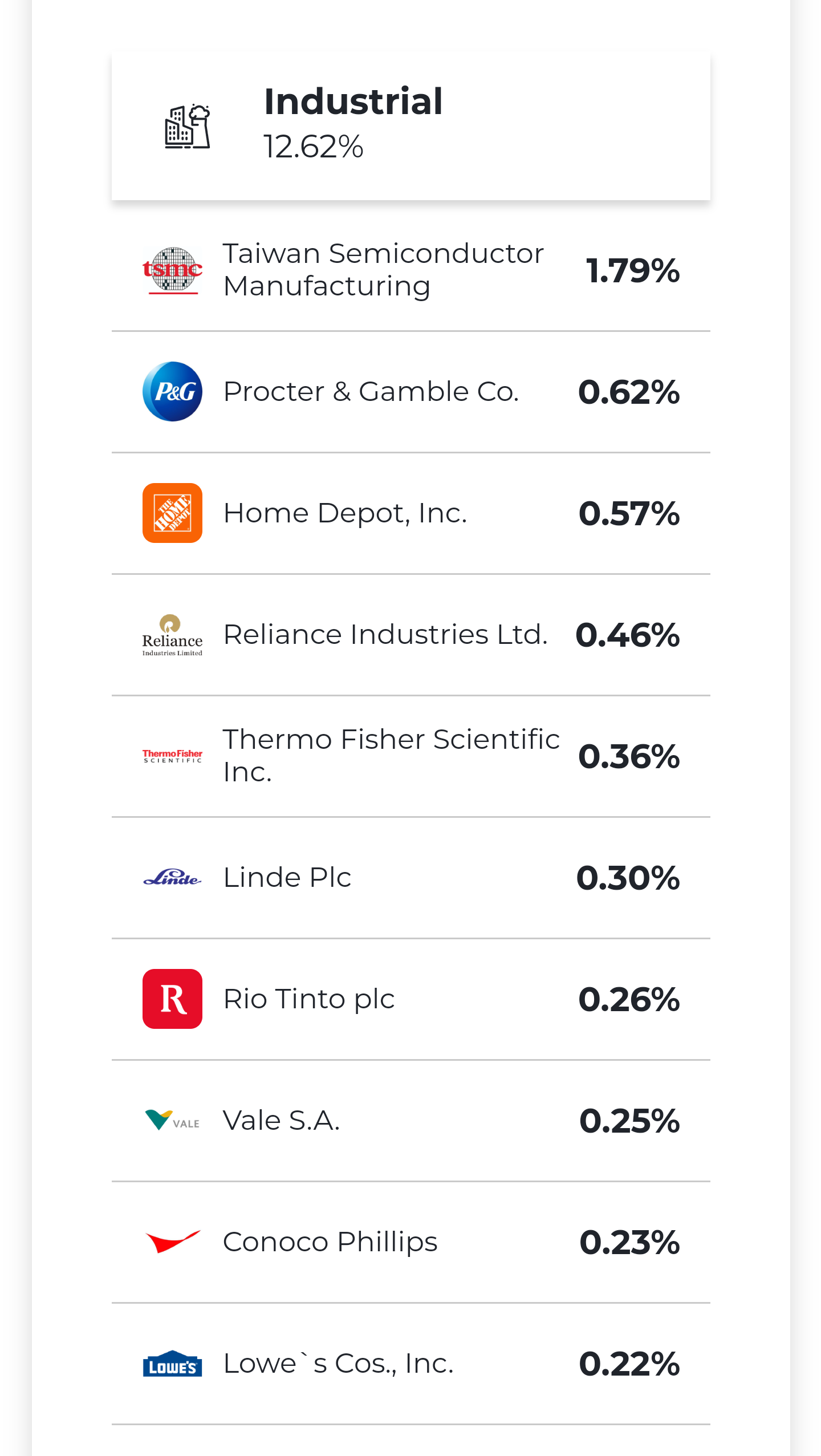
Task: Click Reliance Industries Ltd. company name
Action: 385,635
